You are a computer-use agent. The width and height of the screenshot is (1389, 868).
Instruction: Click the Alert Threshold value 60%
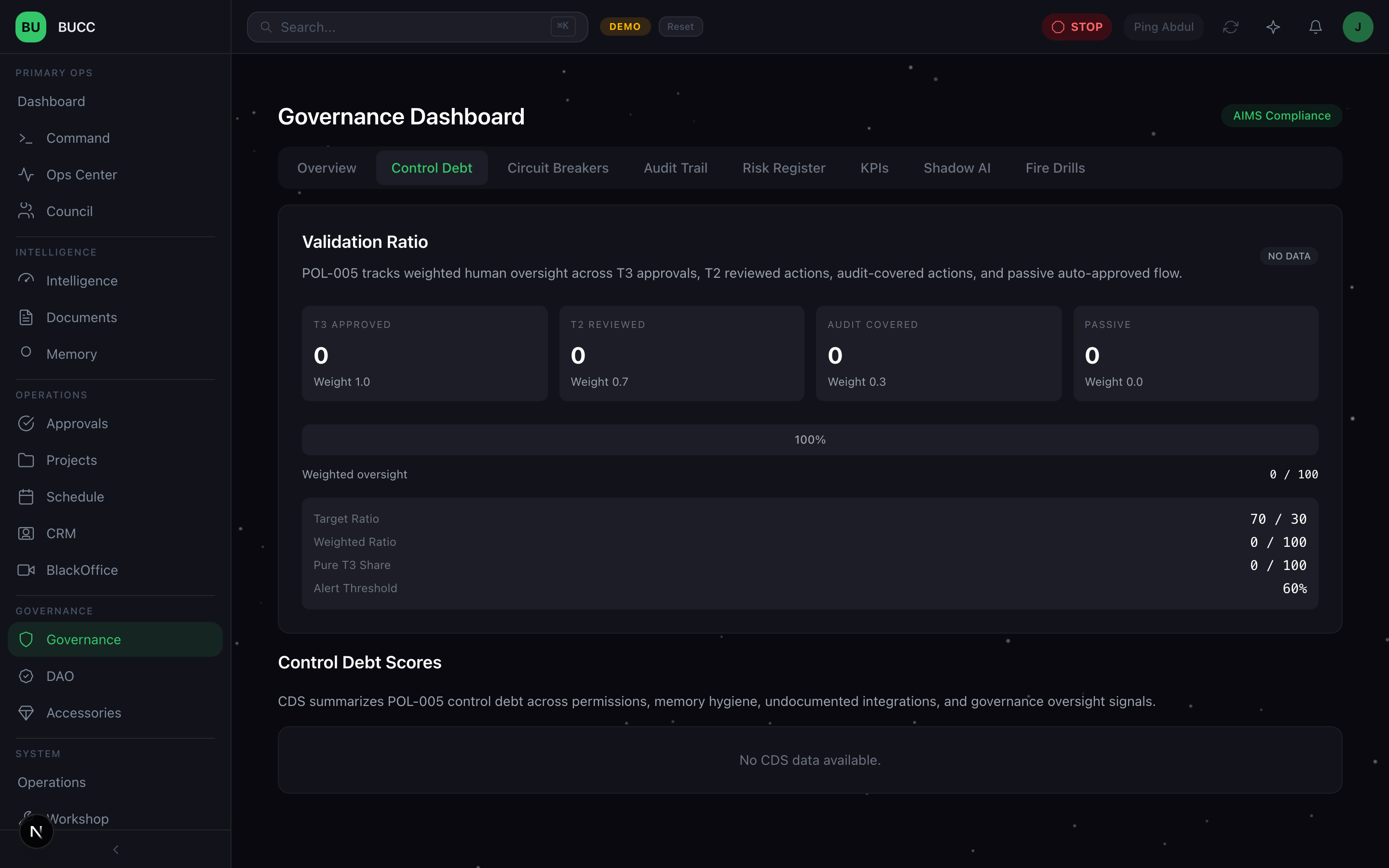[1295, 588]
